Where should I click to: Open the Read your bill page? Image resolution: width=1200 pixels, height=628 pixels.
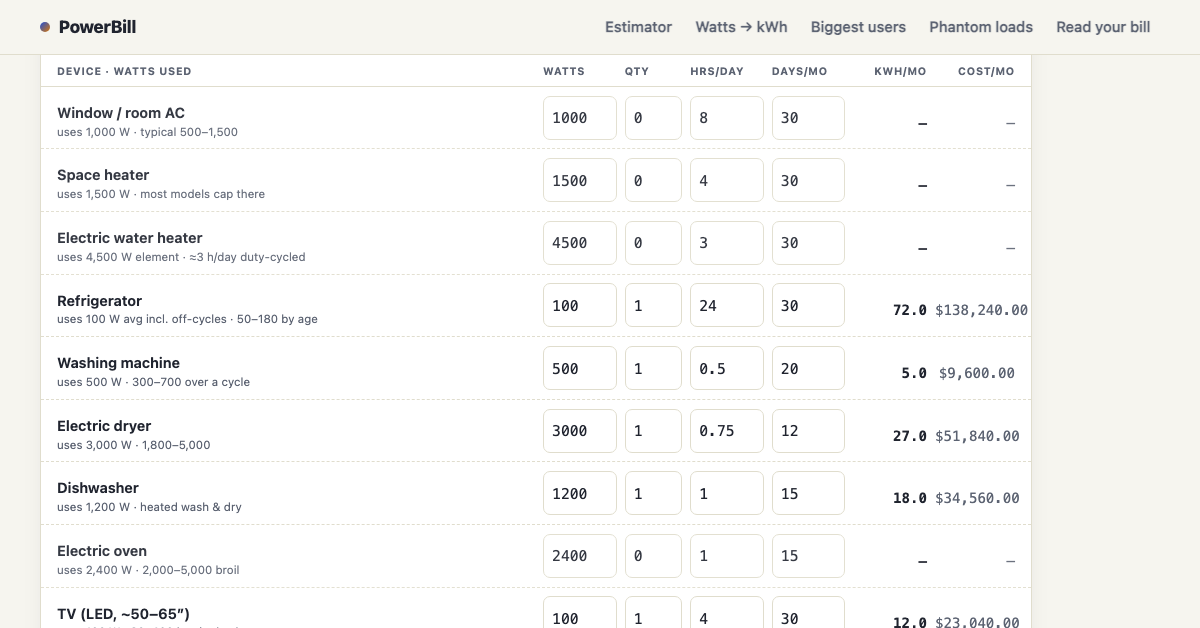1103,27
